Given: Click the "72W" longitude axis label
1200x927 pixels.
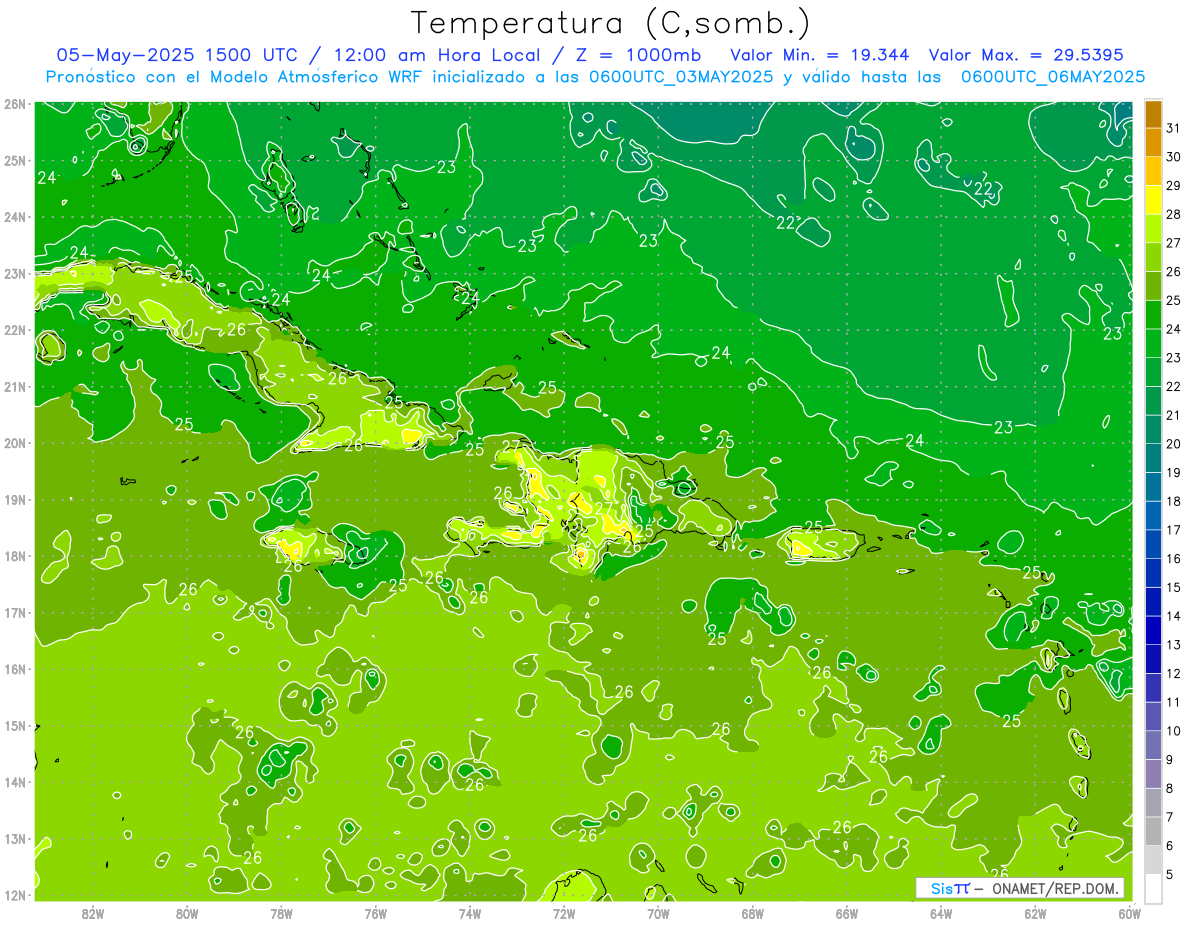Looking at the screenshot, I should tap(564, 913).
